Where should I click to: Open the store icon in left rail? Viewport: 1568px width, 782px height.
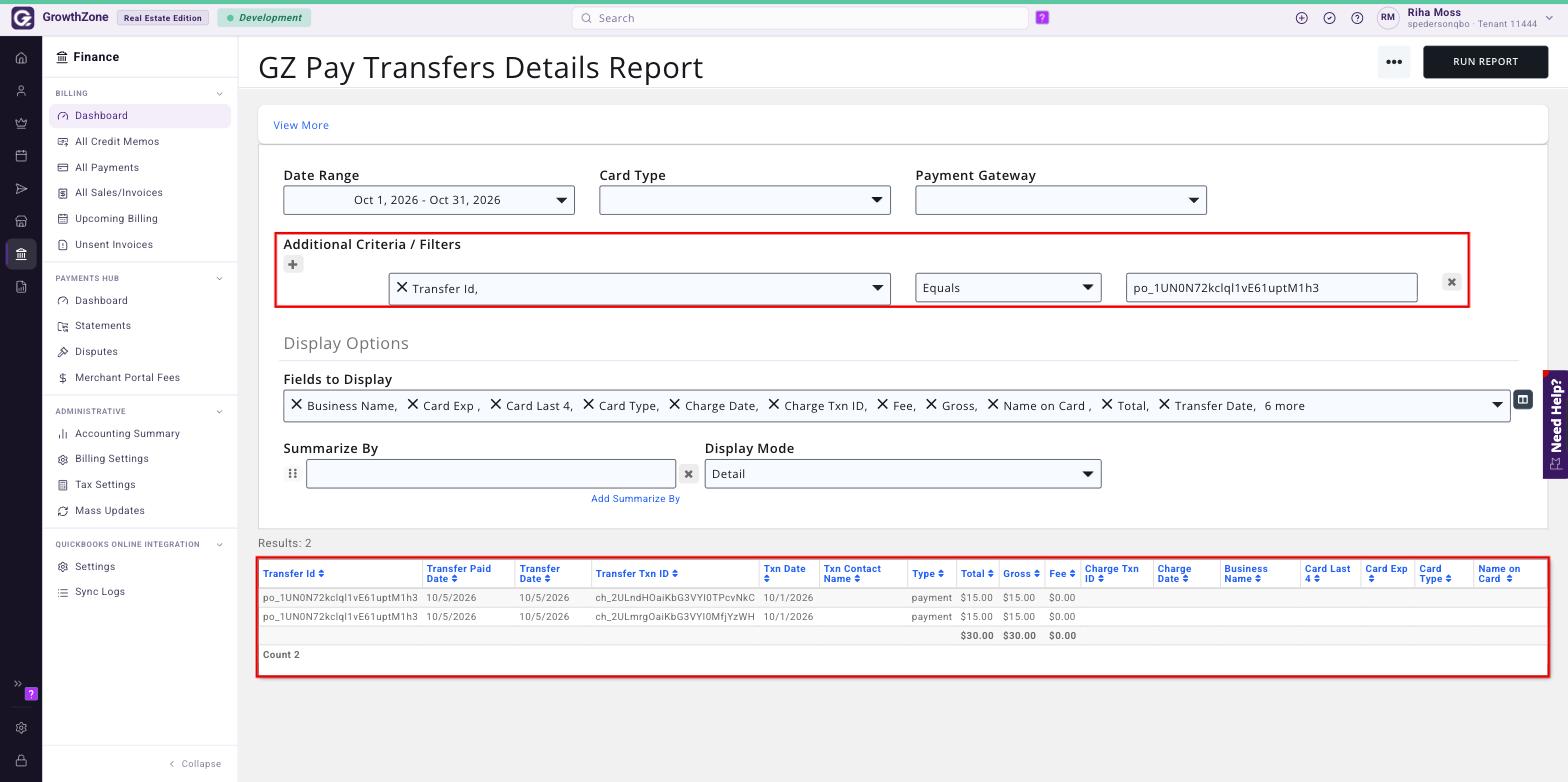[x=21, y=221]
